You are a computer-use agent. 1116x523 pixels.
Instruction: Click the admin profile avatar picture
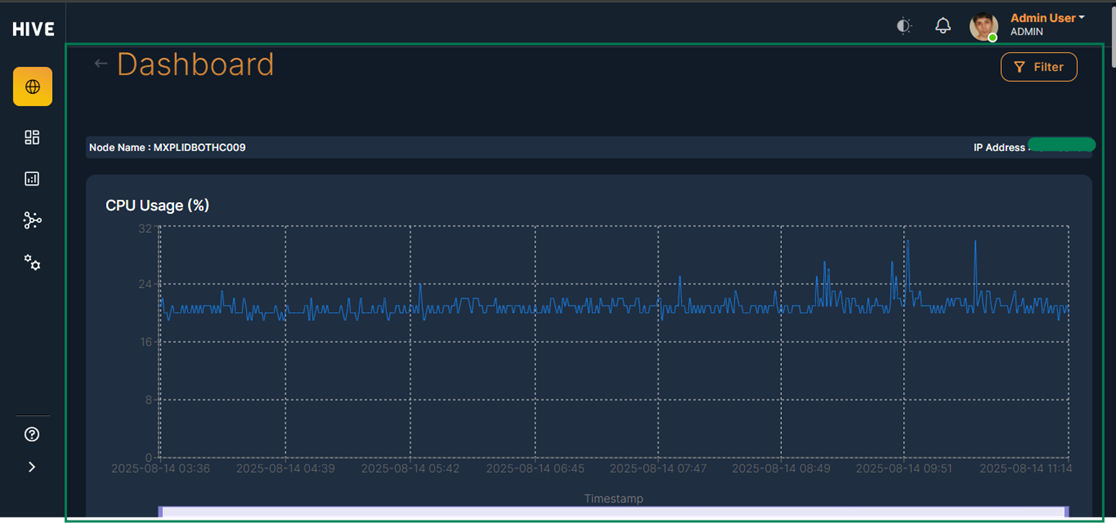point(983,27)
